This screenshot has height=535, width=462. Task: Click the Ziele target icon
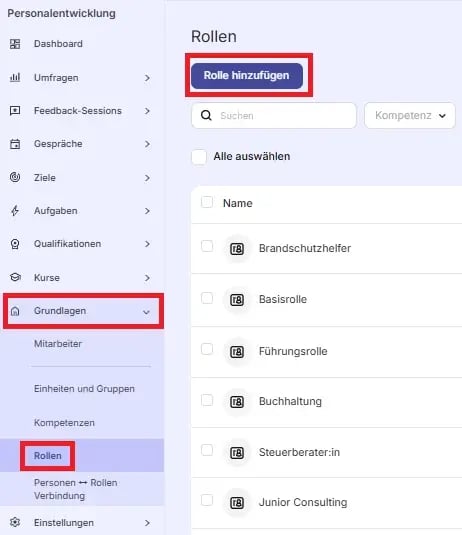[15, 177]
